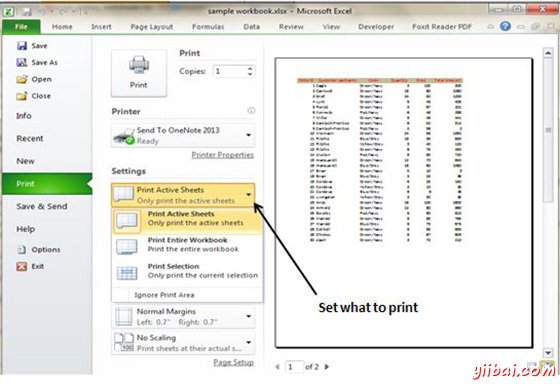
Task: Click the quick access Save icon
Action: pos(27,12)
